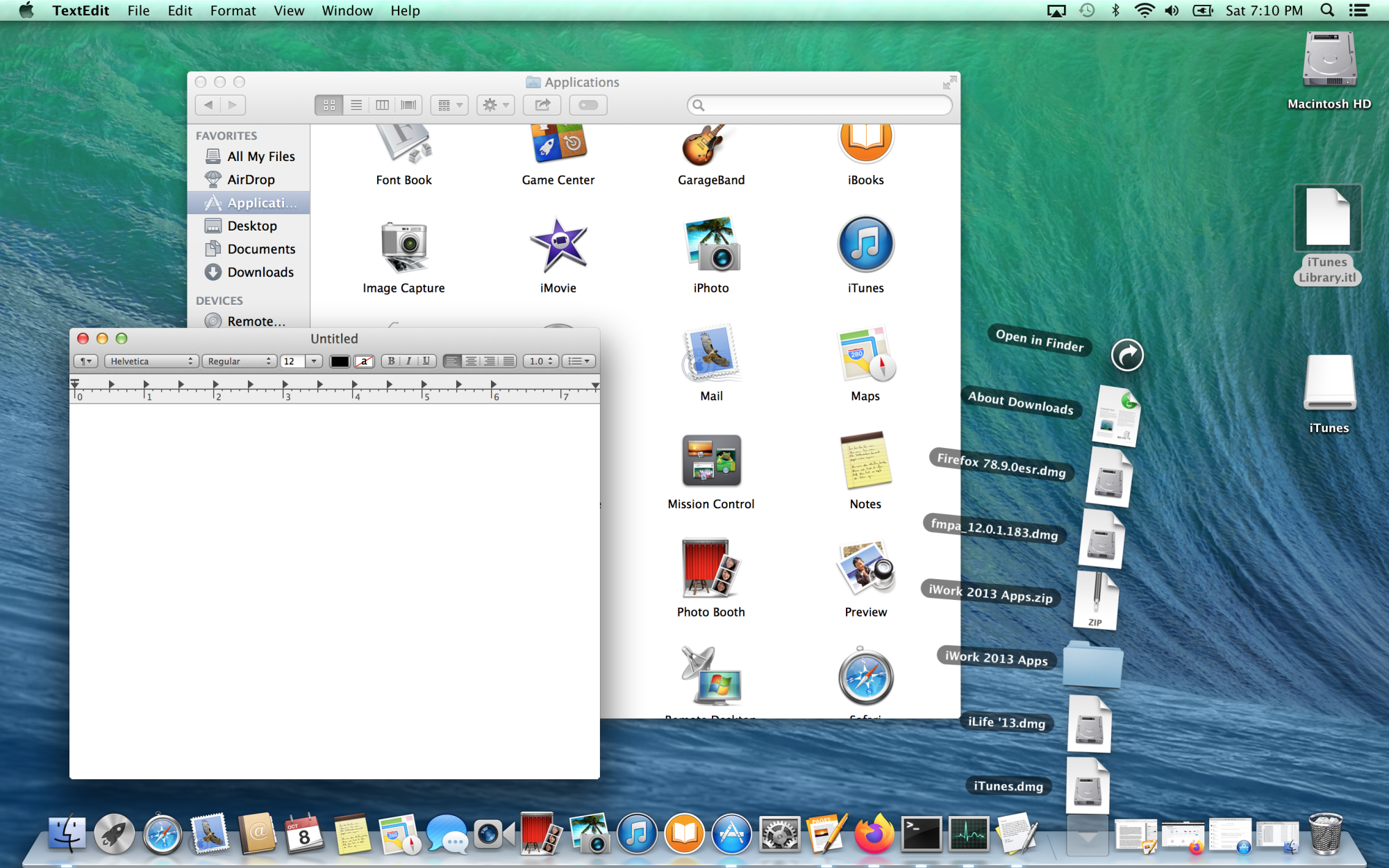Launch Photo Booth from Applications
The width and height of the screenshot is (1389, 868).
[x=710, y=568]
